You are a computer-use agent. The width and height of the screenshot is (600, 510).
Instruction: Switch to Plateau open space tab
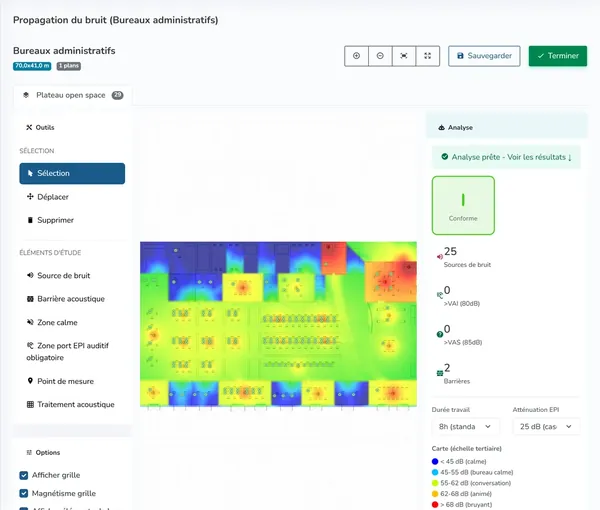pos(73,95)
